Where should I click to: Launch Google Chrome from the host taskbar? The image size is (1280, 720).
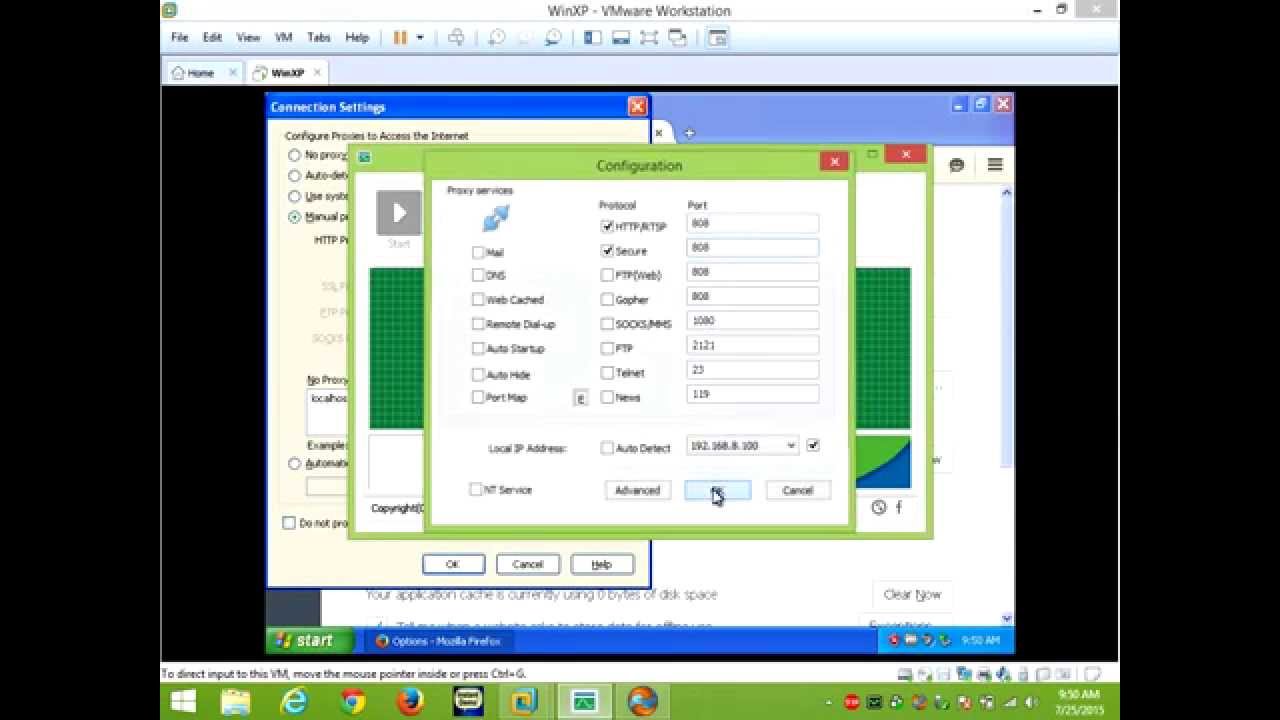(x=352, y=702)
